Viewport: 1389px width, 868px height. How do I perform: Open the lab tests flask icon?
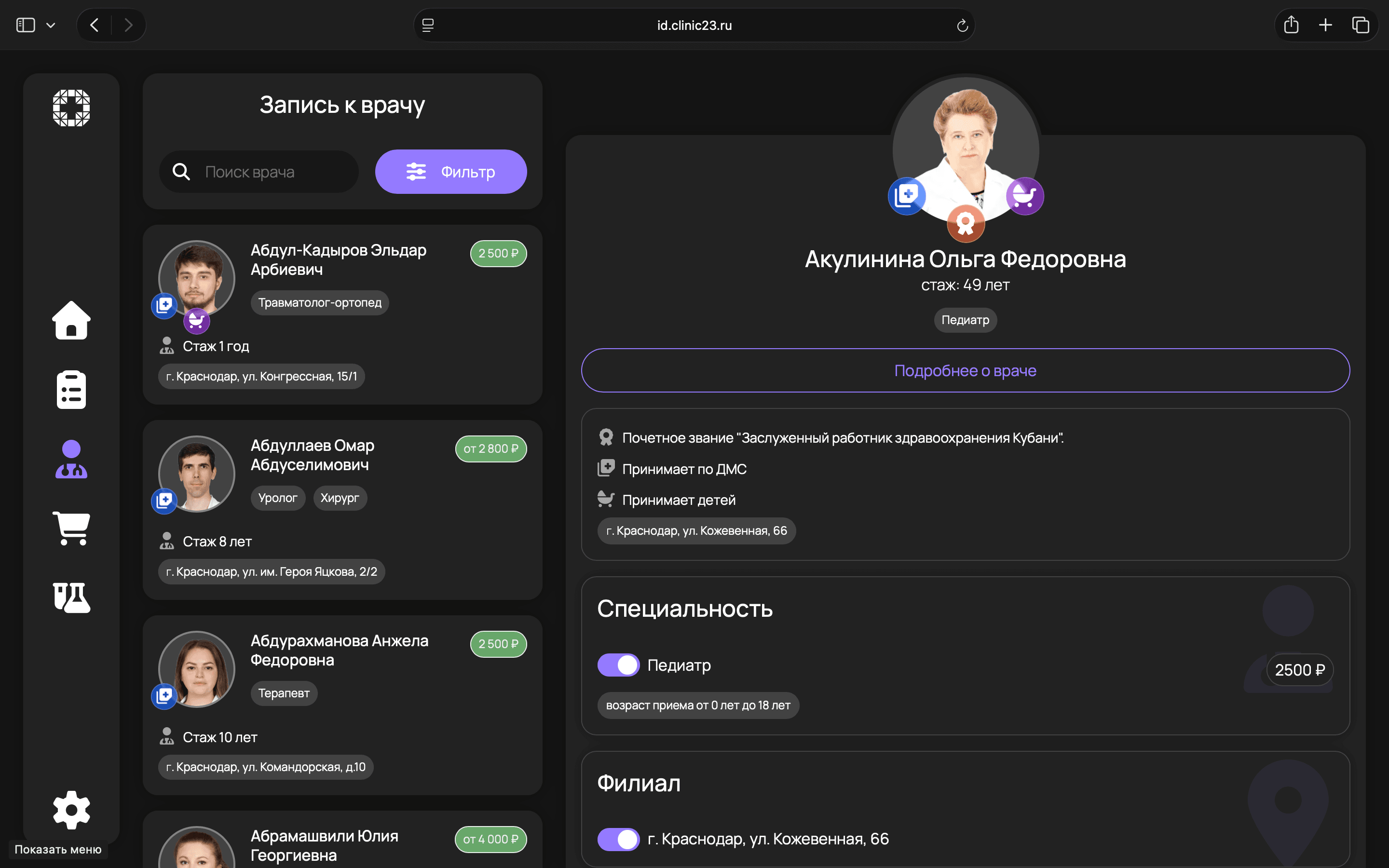tap(71, 597)
